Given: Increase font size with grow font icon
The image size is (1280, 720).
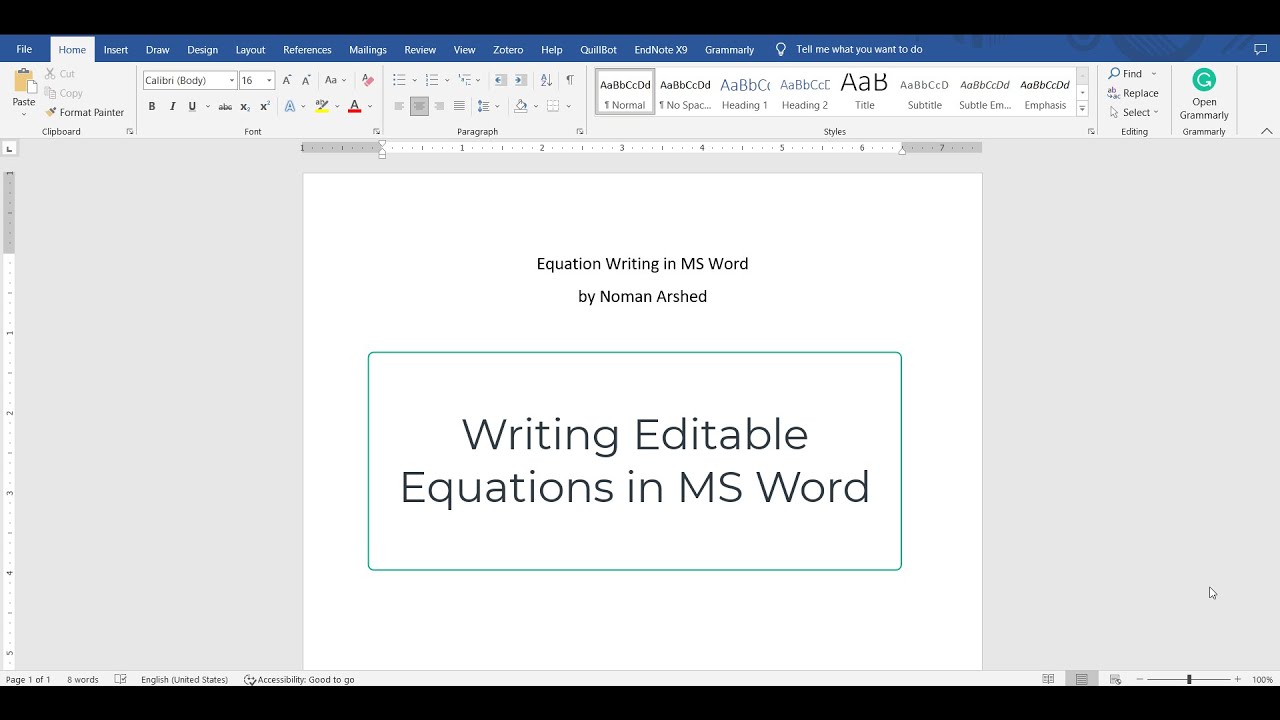Looking at the screenshot, I should point(287,80).
